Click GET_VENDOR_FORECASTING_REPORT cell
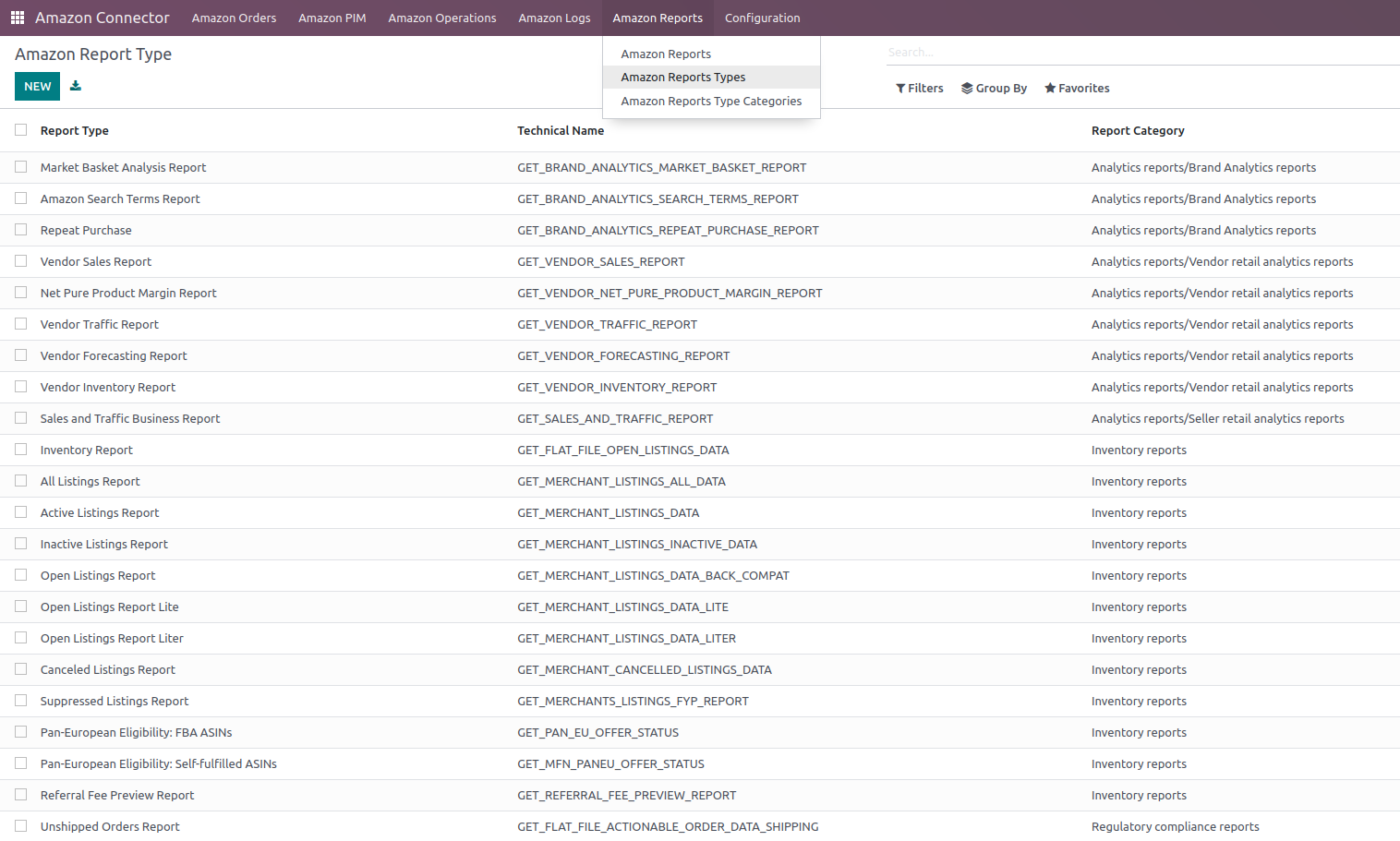This screenshot has width=1400, height=841. (623, 356)
